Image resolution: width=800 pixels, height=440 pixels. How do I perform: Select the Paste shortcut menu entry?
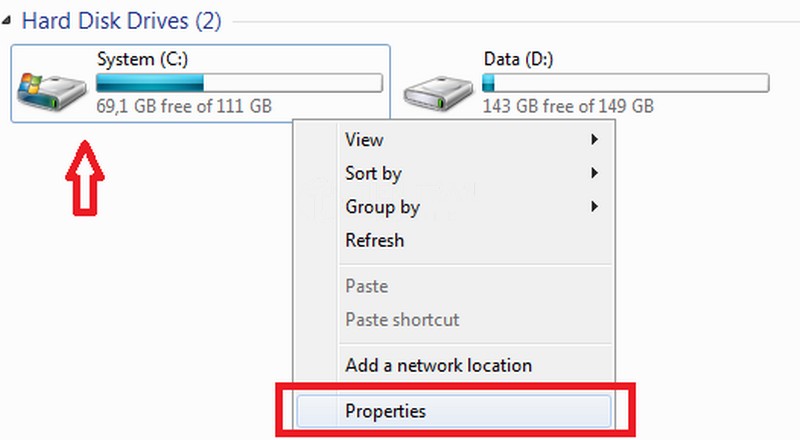point(402,319)
